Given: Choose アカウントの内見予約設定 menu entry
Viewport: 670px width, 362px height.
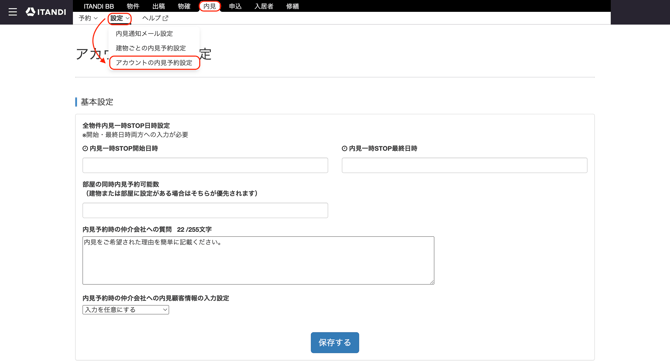Looking at the screenshot, I should pyautogui.click(x=154, y=62).
